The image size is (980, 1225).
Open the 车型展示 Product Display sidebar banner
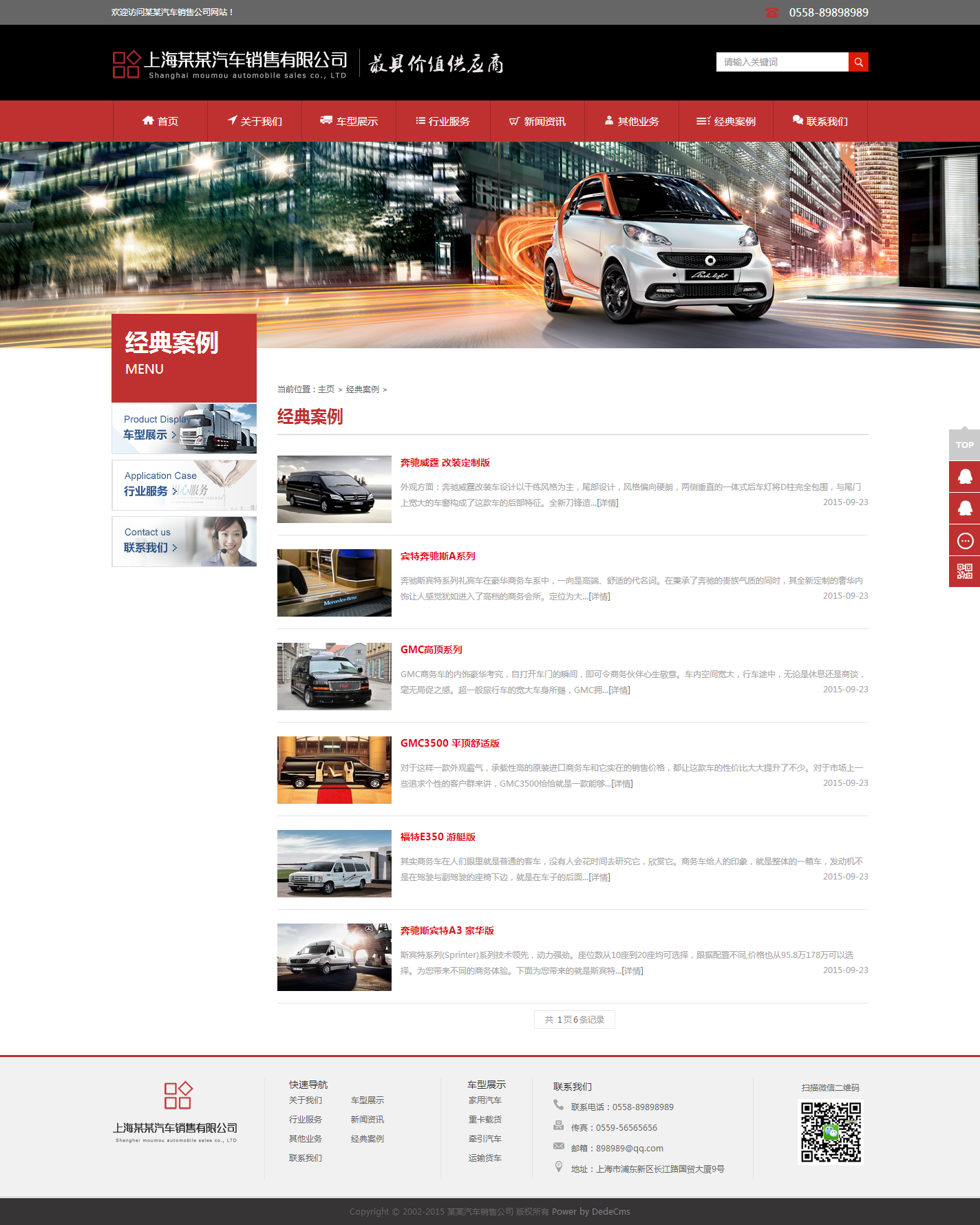pyautogui.click(x=184, y=429)
